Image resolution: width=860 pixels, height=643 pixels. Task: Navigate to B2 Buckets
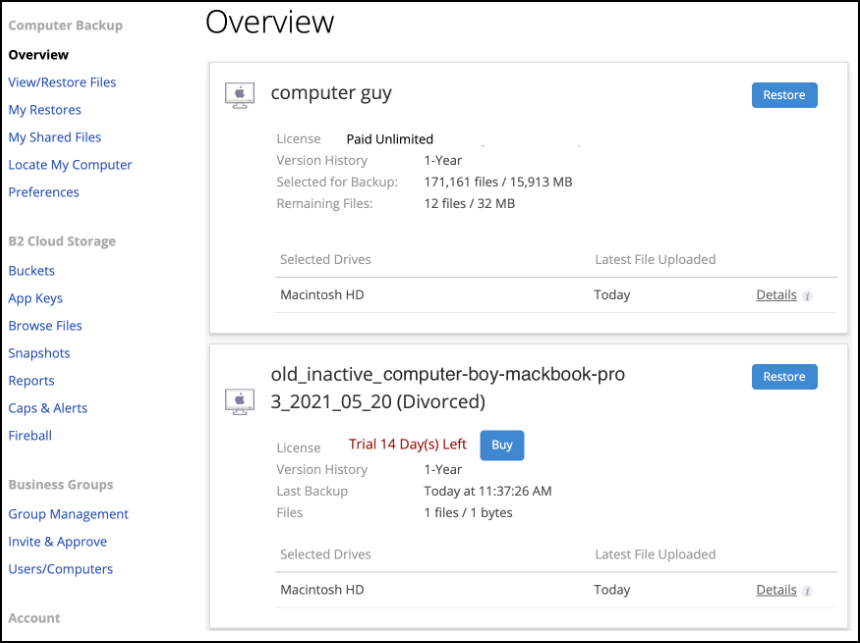(x=32, y=271)
